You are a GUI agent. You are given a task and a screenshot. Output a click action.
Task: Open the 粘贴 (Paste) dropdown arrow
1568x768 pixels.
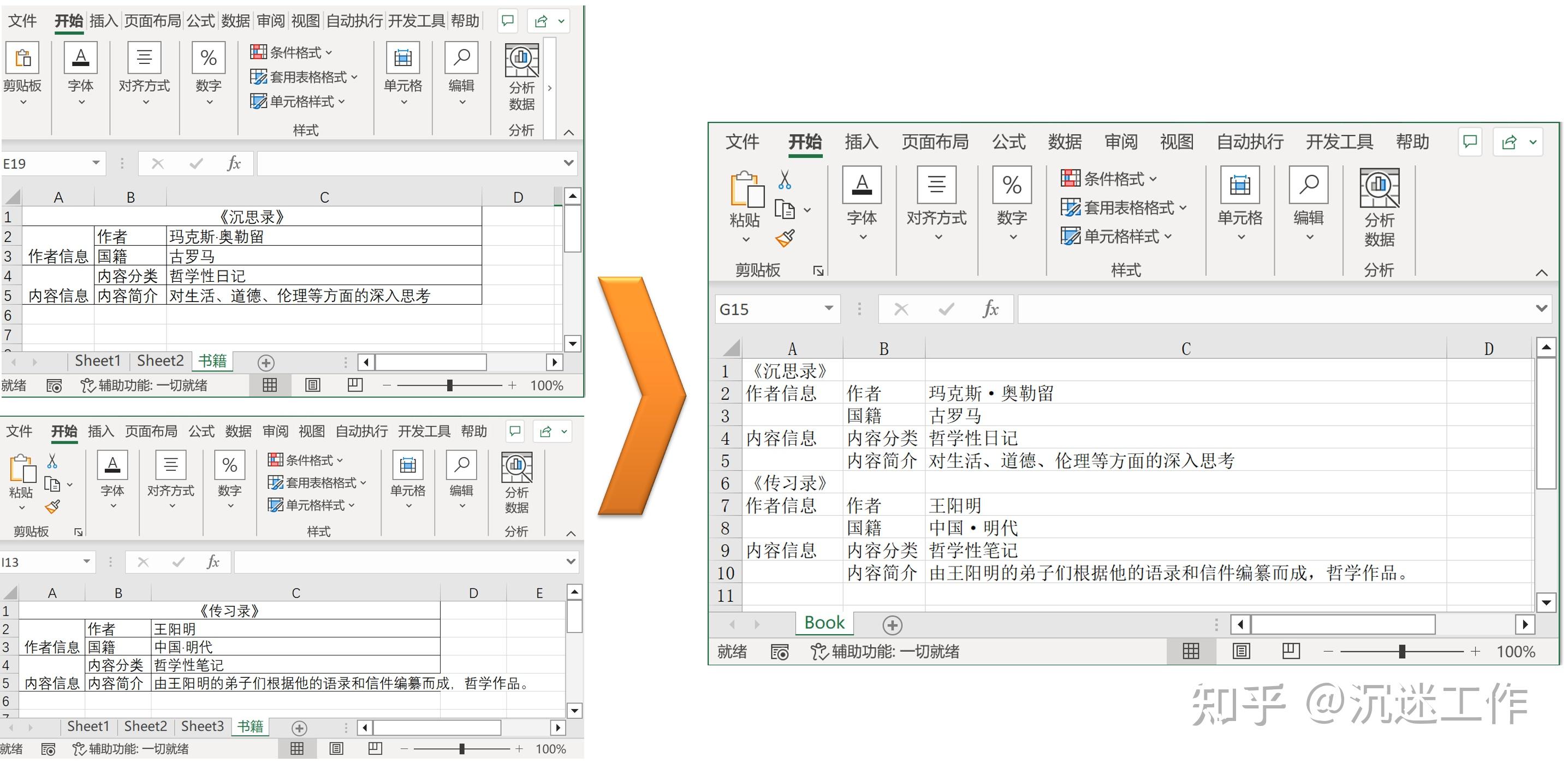[x=746, y=239]
